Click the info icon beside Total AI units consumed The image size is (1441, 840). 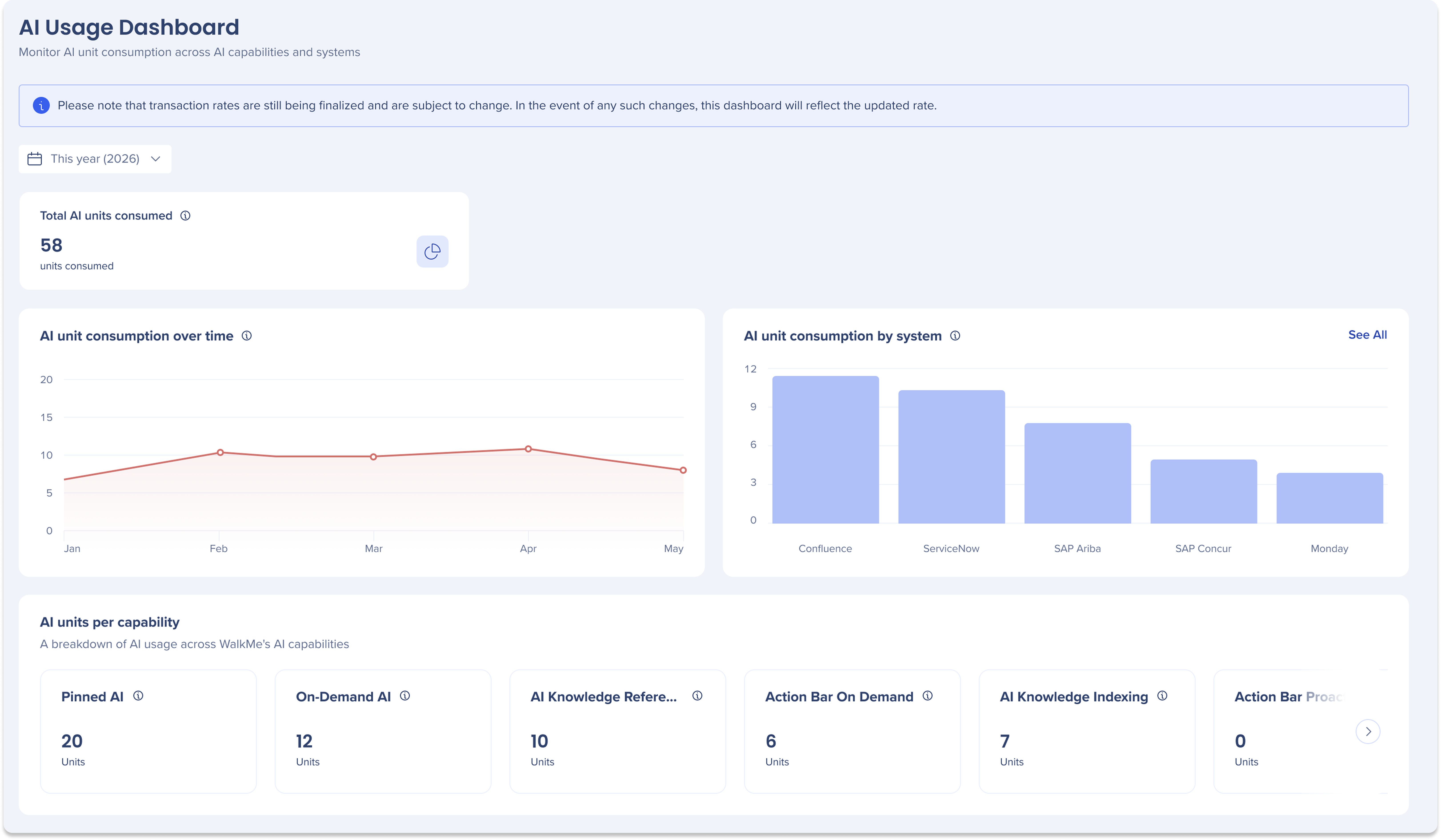185,216
